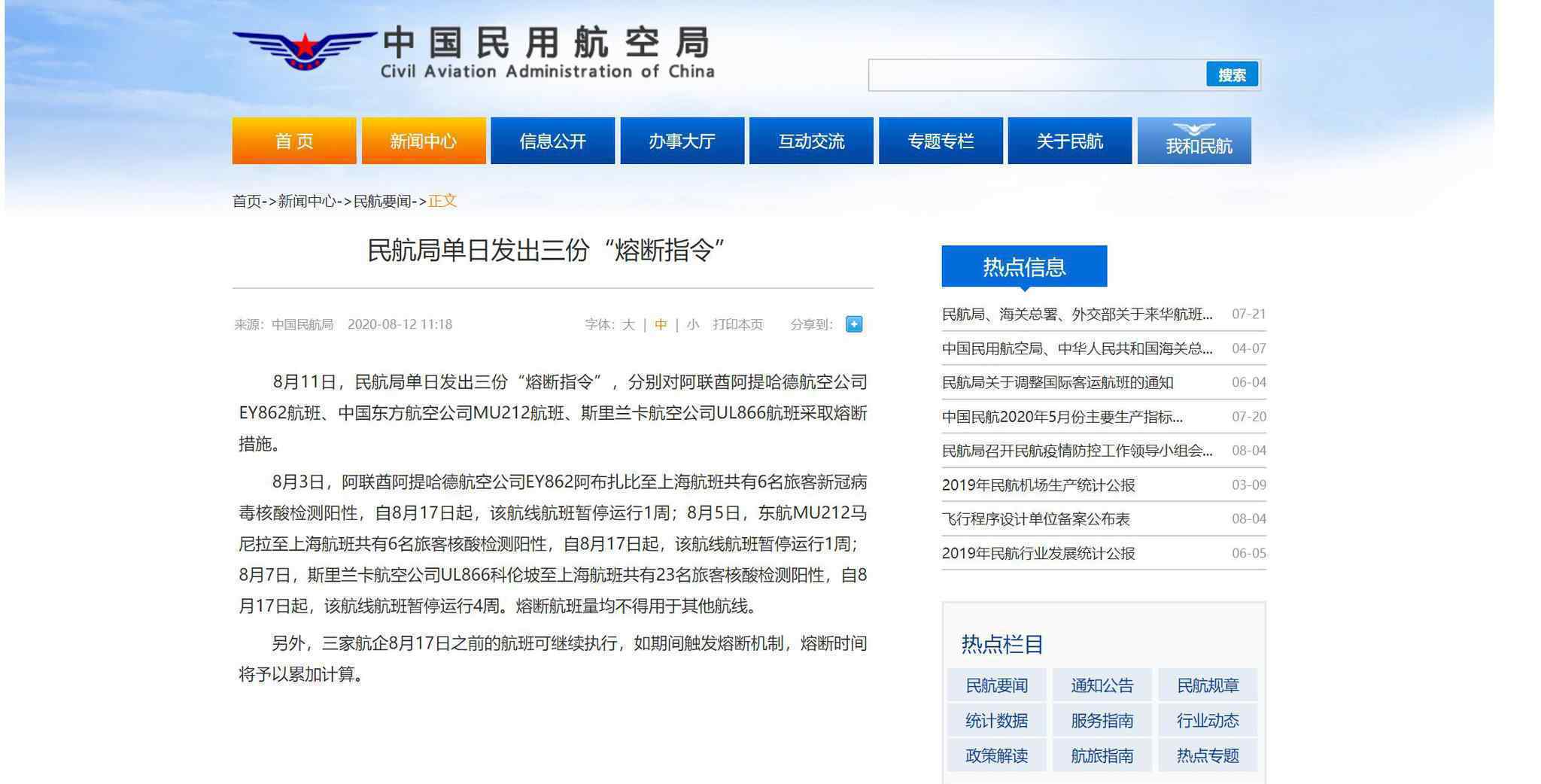Click date 06-05 in hot news list
This screenshot has width=1541, height=784.
(x=1248, y=553)
